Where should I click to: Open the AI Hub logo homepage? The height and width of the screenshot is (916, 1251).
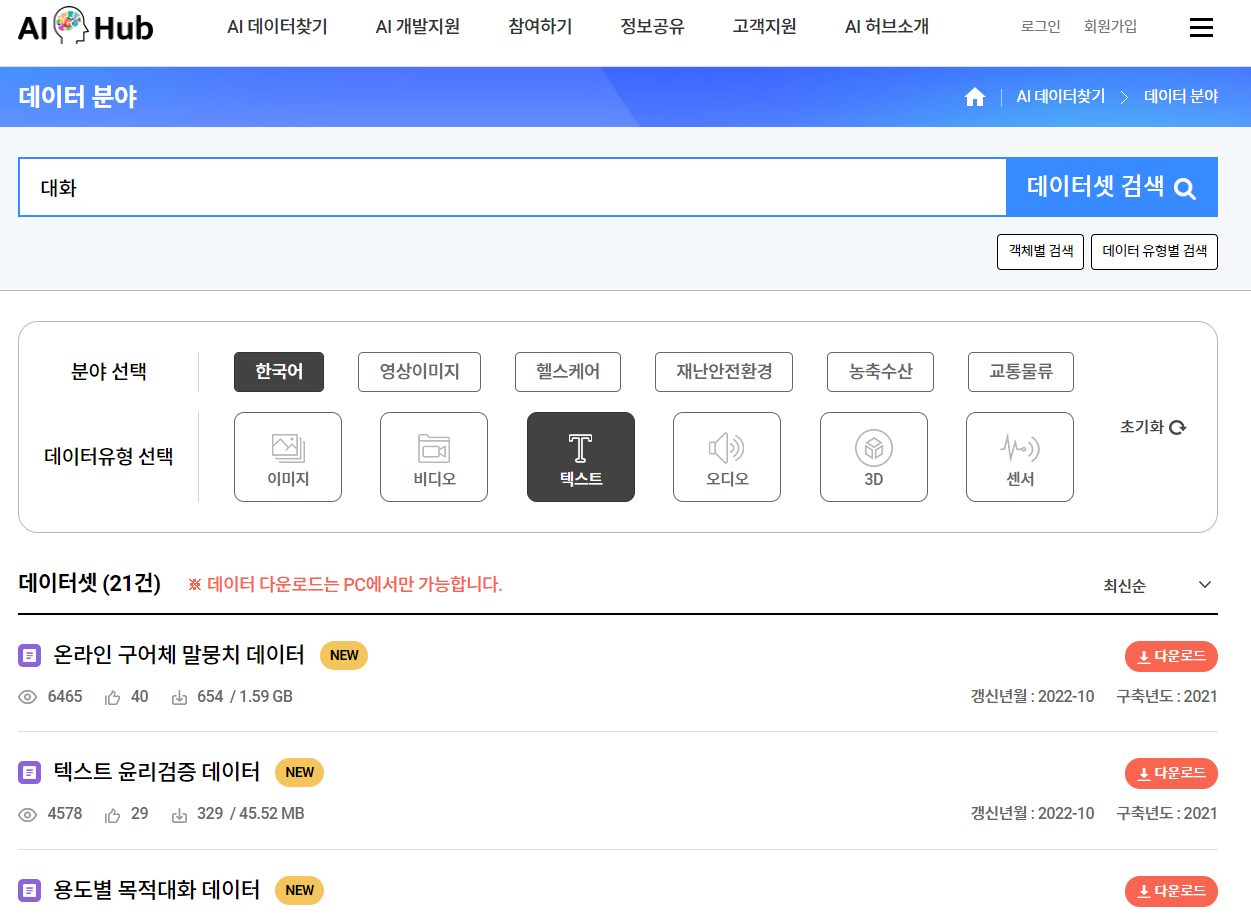tap(86, 27)
